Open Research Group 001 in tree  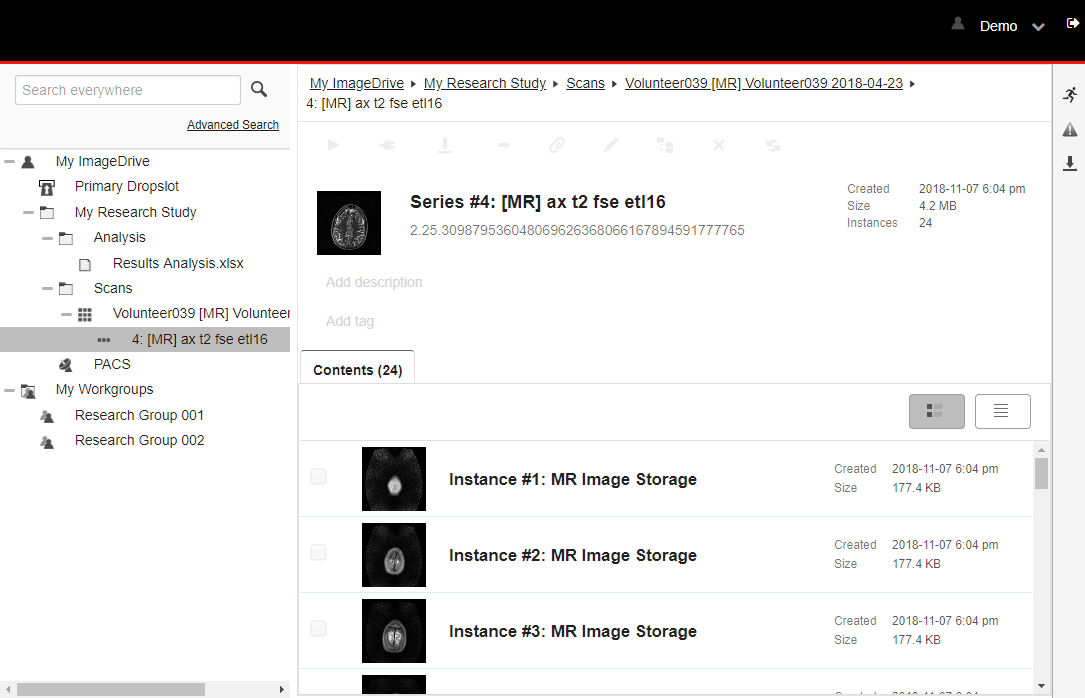click(x=139, y=415)
